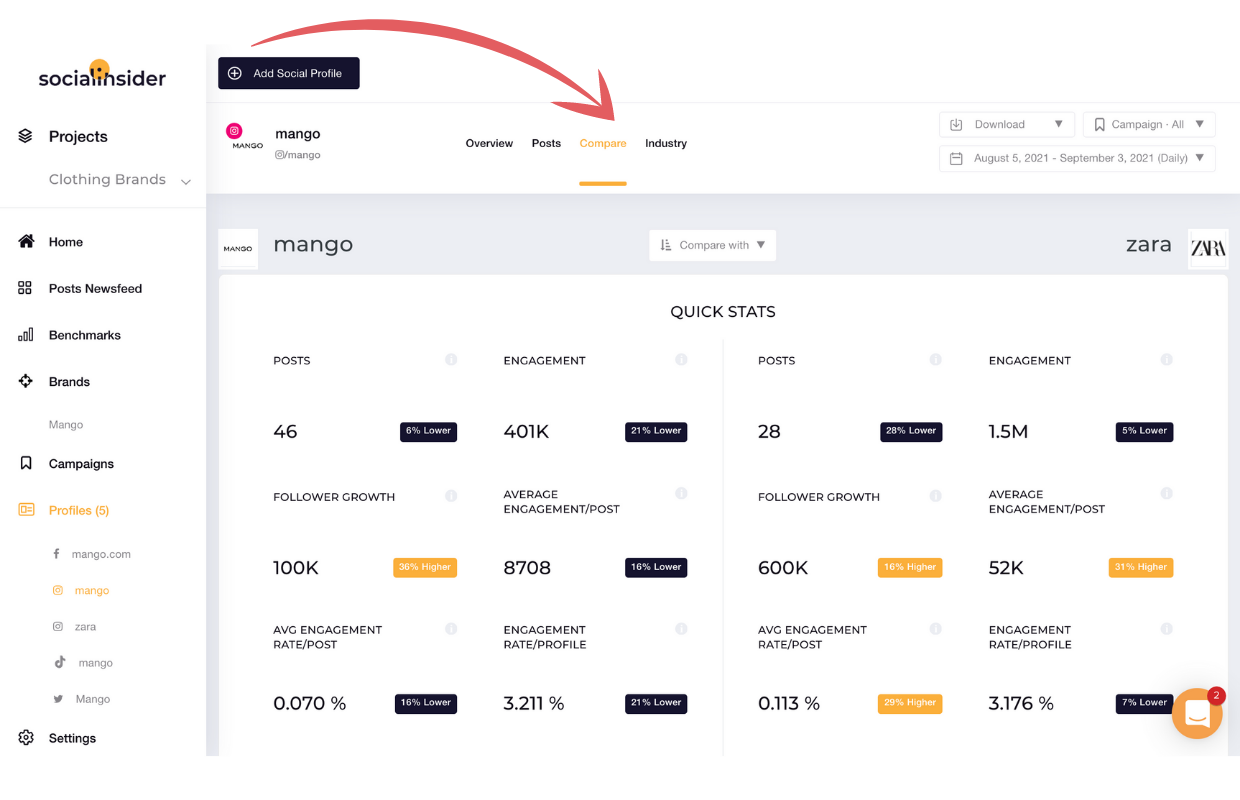Screen dimensions: 1240x800
Task: Click the QUICK STATS heading
Action: (723, 312)
